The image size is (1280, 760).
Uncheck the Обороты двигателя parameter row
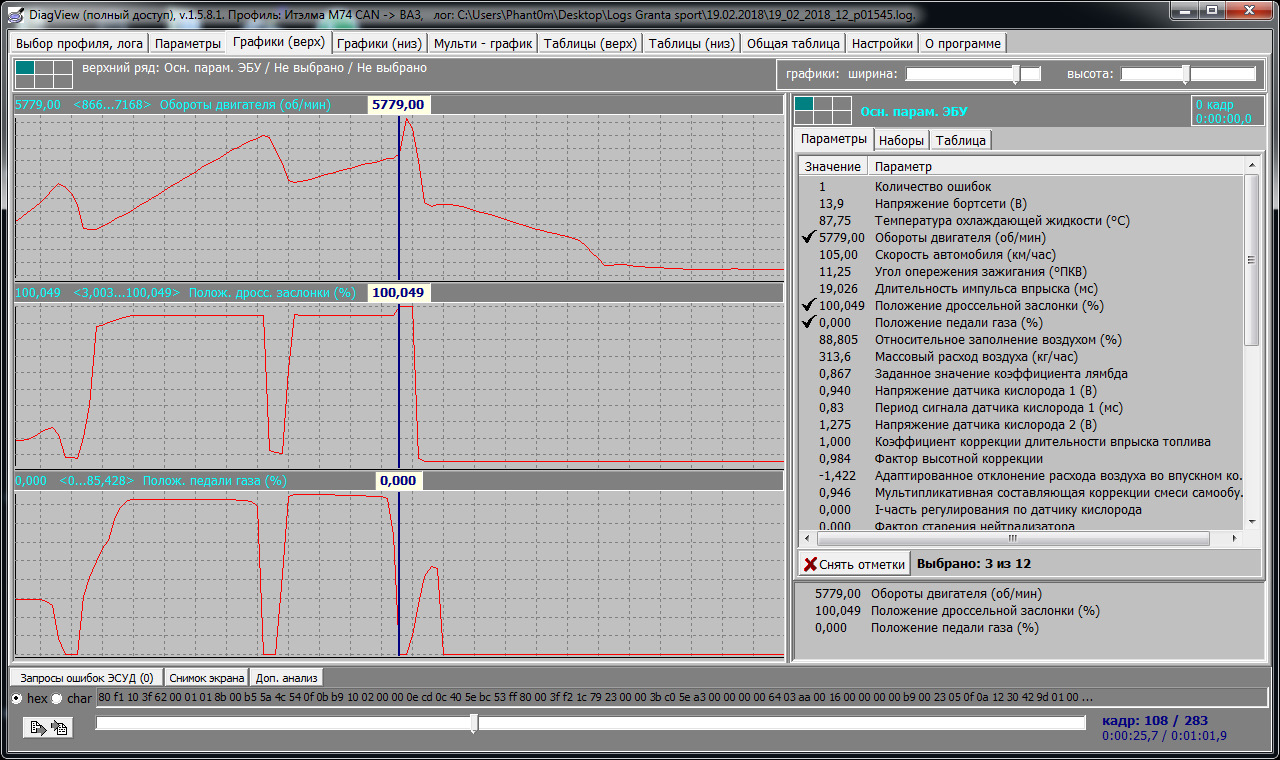click(1021, 238)
